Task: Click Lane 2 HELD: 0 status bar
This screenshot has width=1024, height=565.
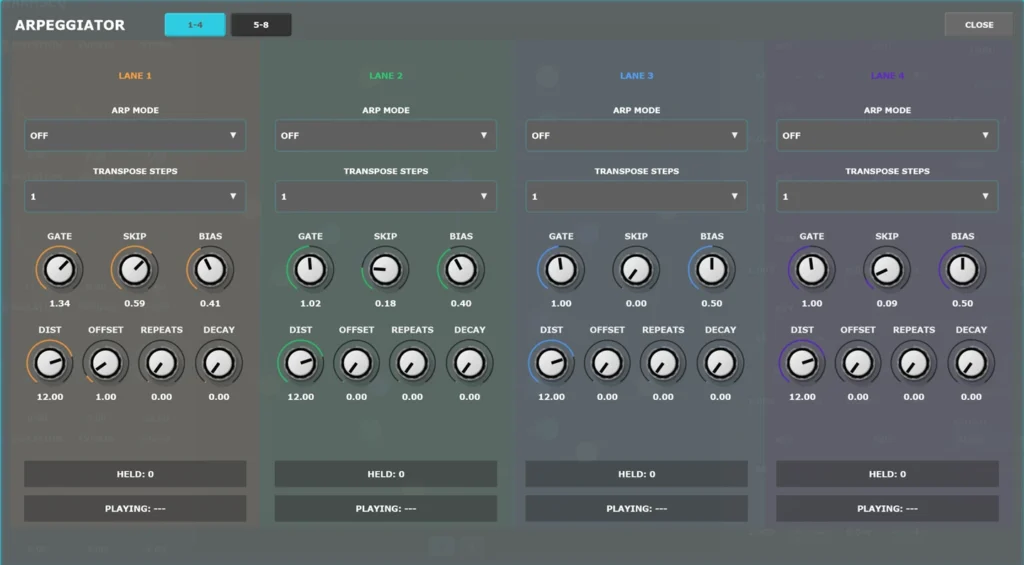Action: pyautogui.click(x=386, y=474)
